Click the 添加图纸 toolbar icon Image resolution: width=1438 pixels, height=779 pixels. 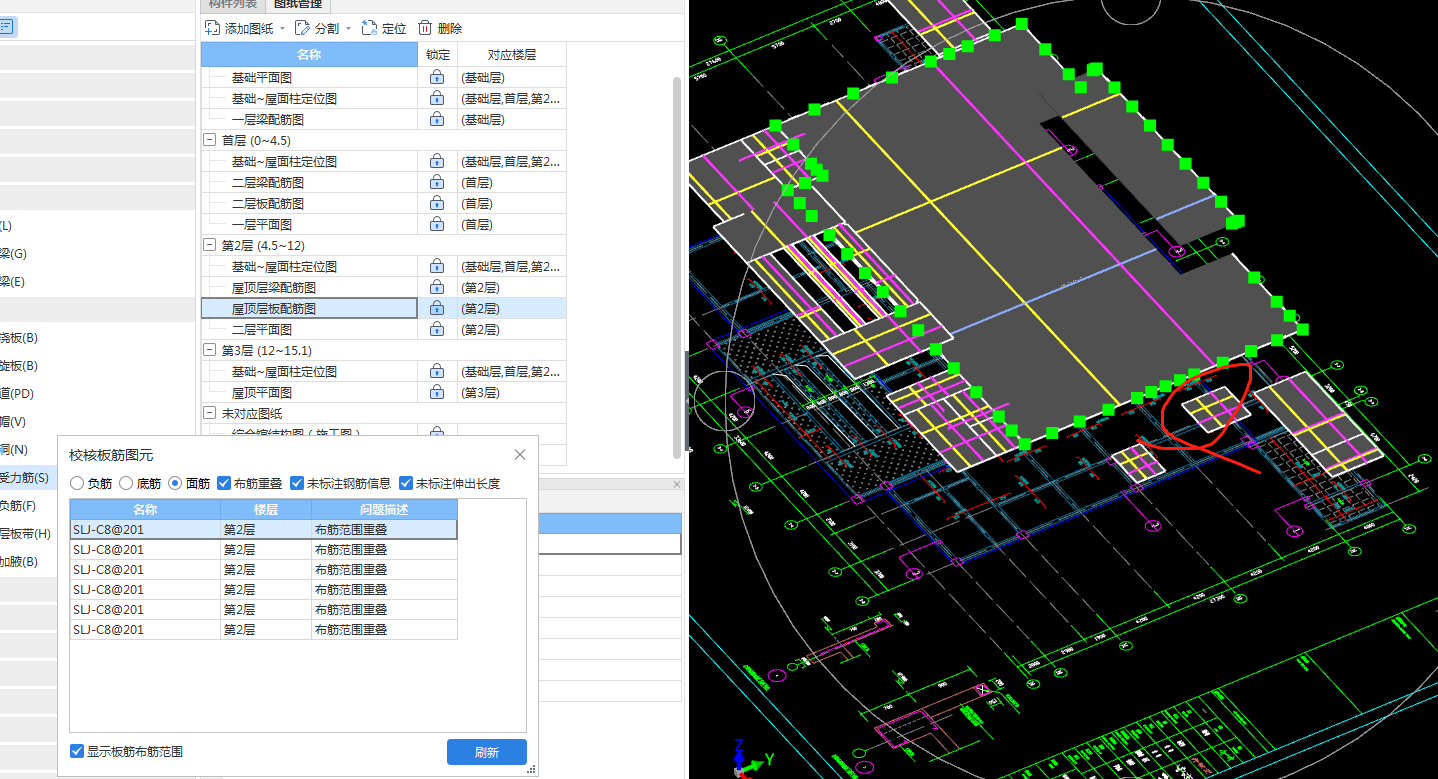(x=213, y=28)
